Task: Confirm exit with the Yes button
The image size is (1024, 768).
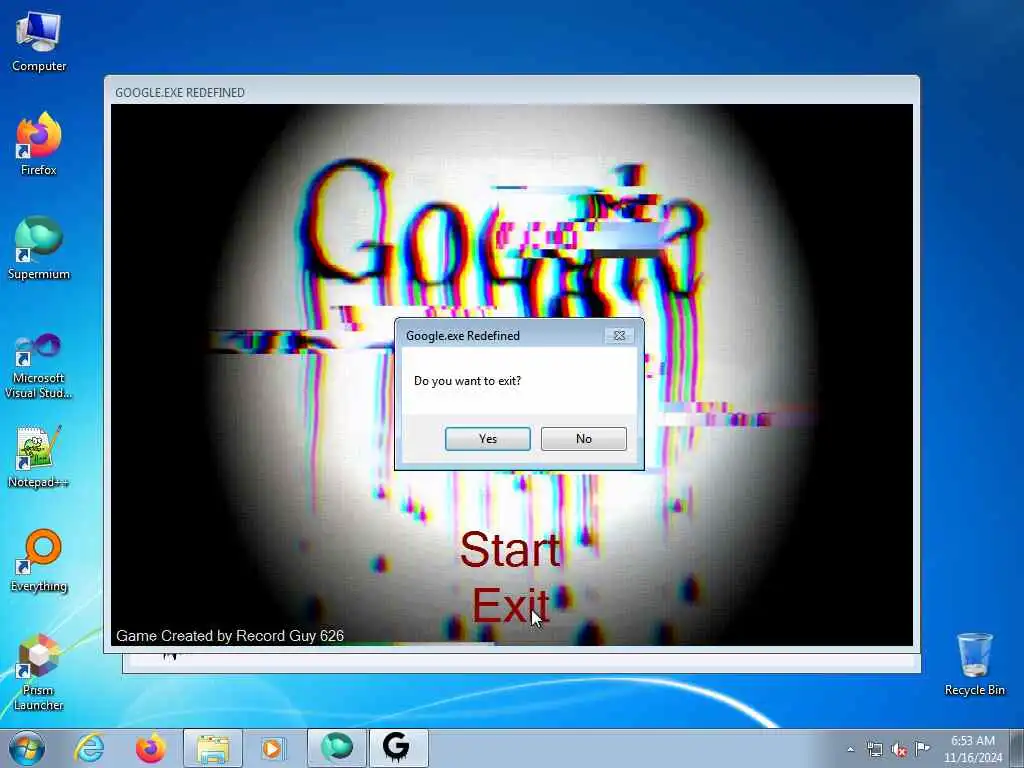Action: [x=487, y=439]
